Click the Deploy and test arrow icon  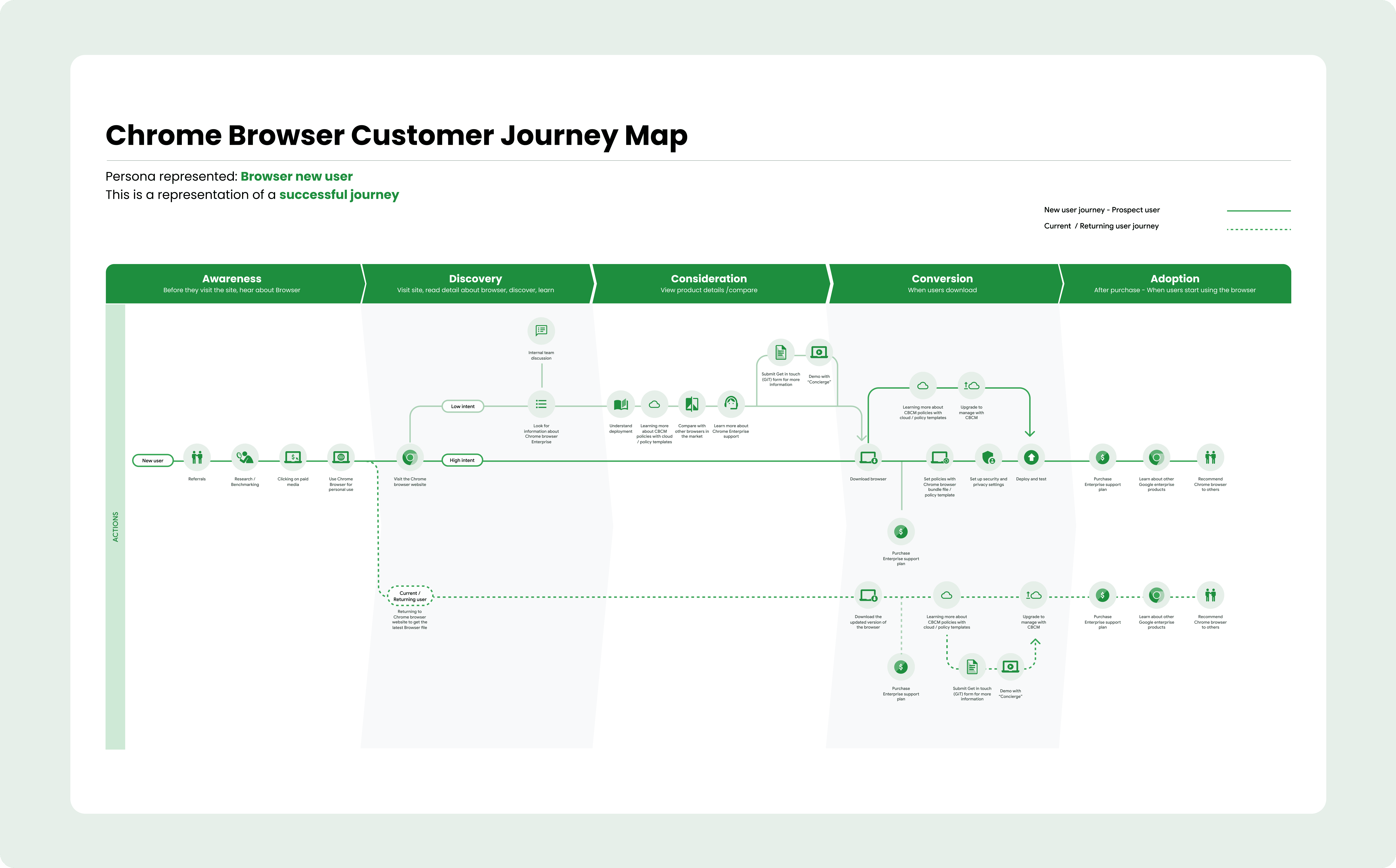click(1031, 458)
